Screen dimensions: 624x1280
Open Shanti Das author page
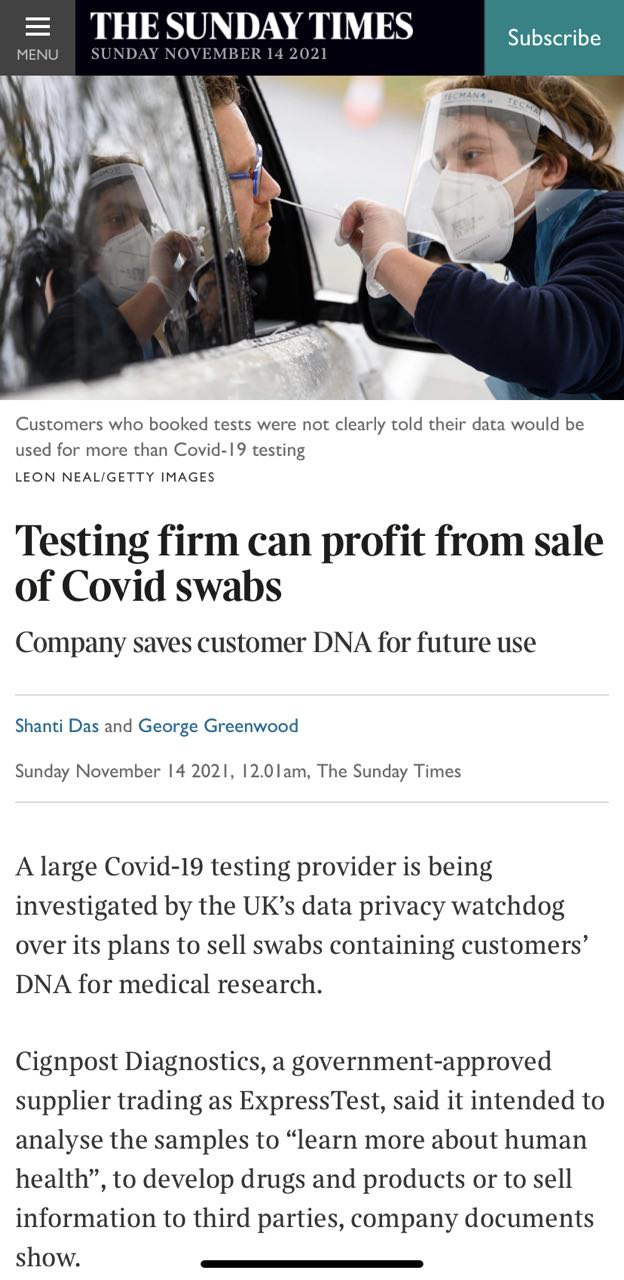[x=57, y=726]
